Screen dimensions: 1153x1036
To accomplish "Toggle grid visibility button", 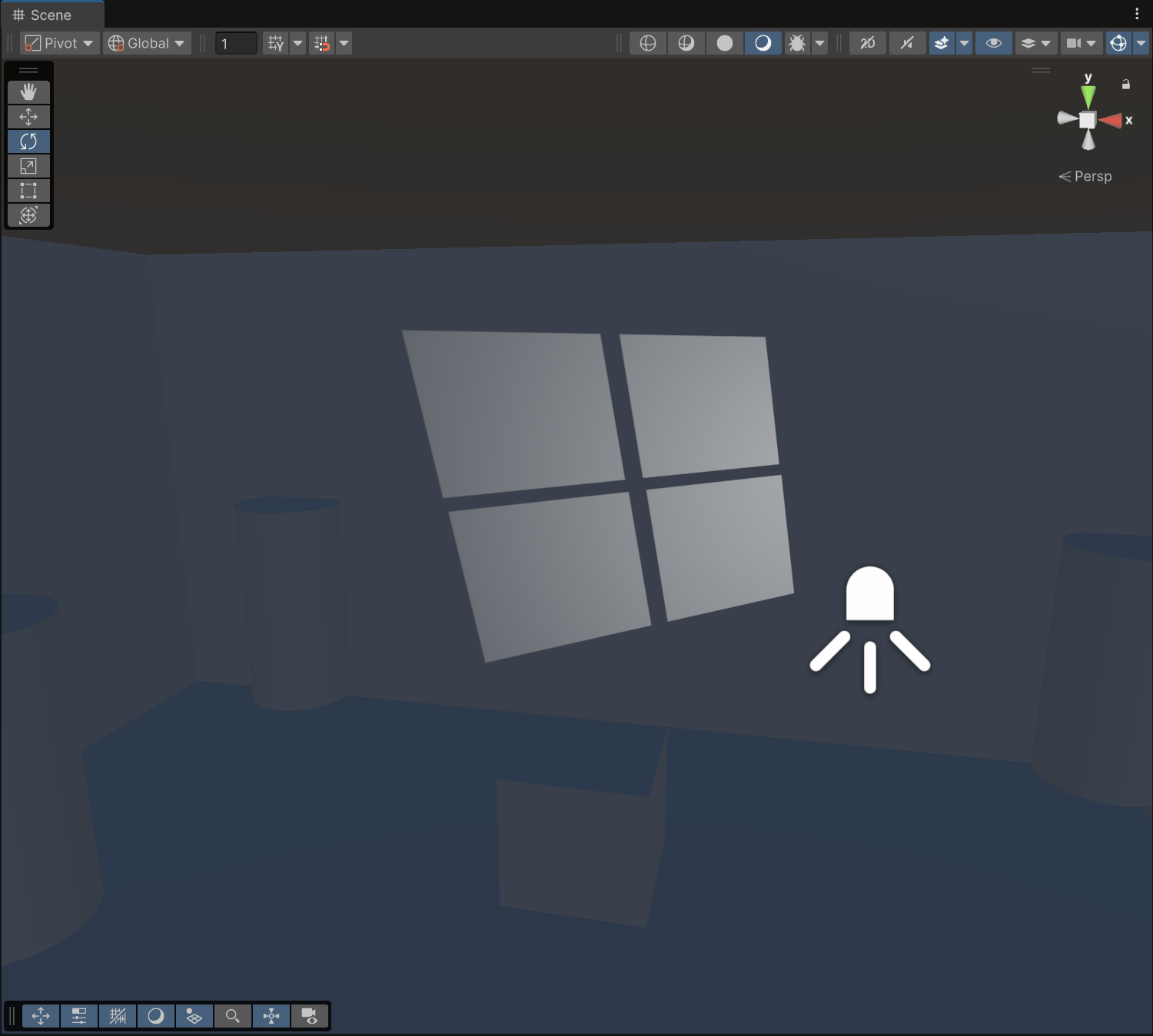I will pyautogui.click(x=276, y=43).
